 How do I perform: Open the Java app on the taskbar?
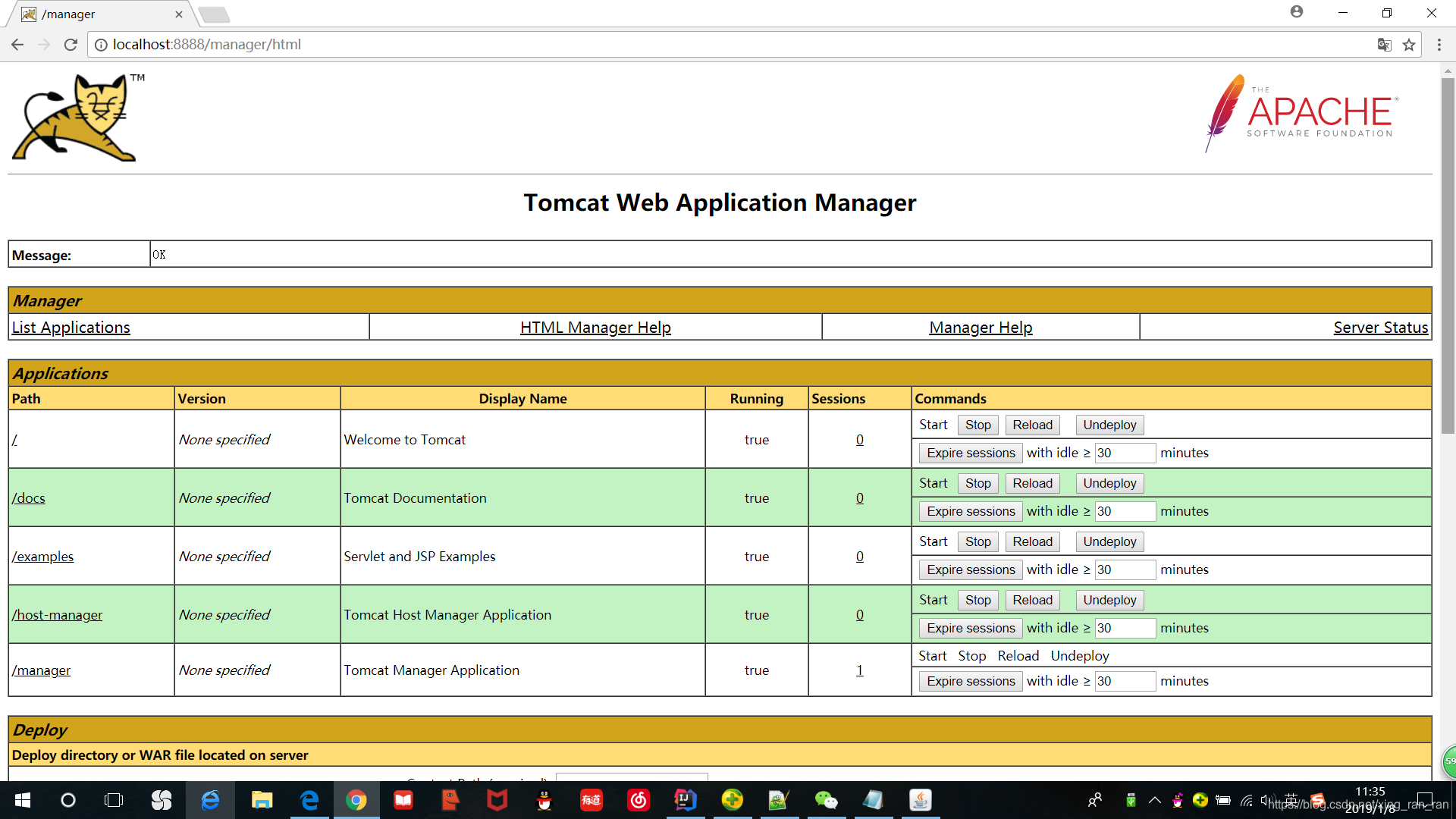[x=920, y=800]
